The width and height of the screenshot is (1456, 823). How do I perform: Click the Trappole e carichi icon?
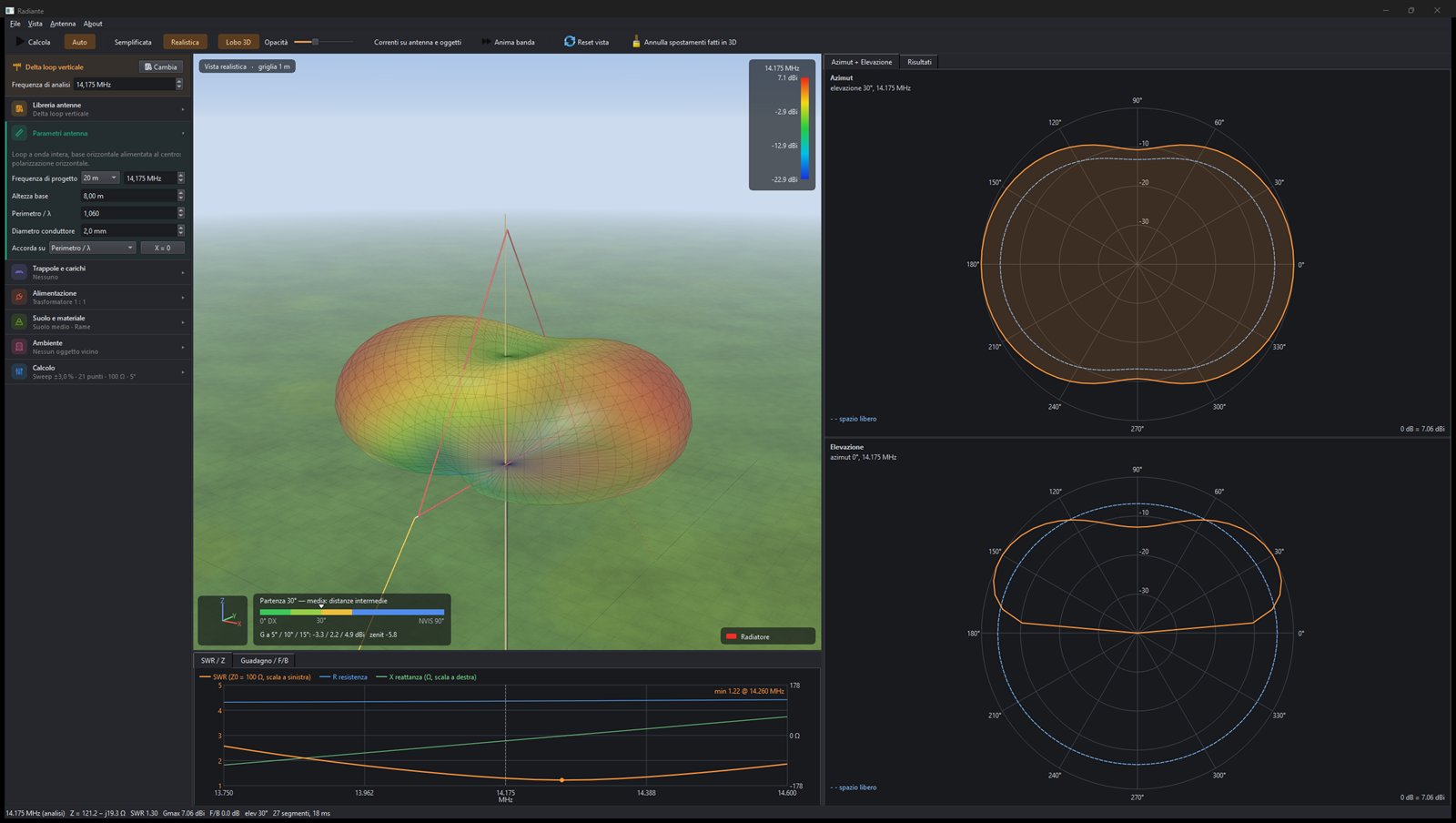(x=19, y=272)
